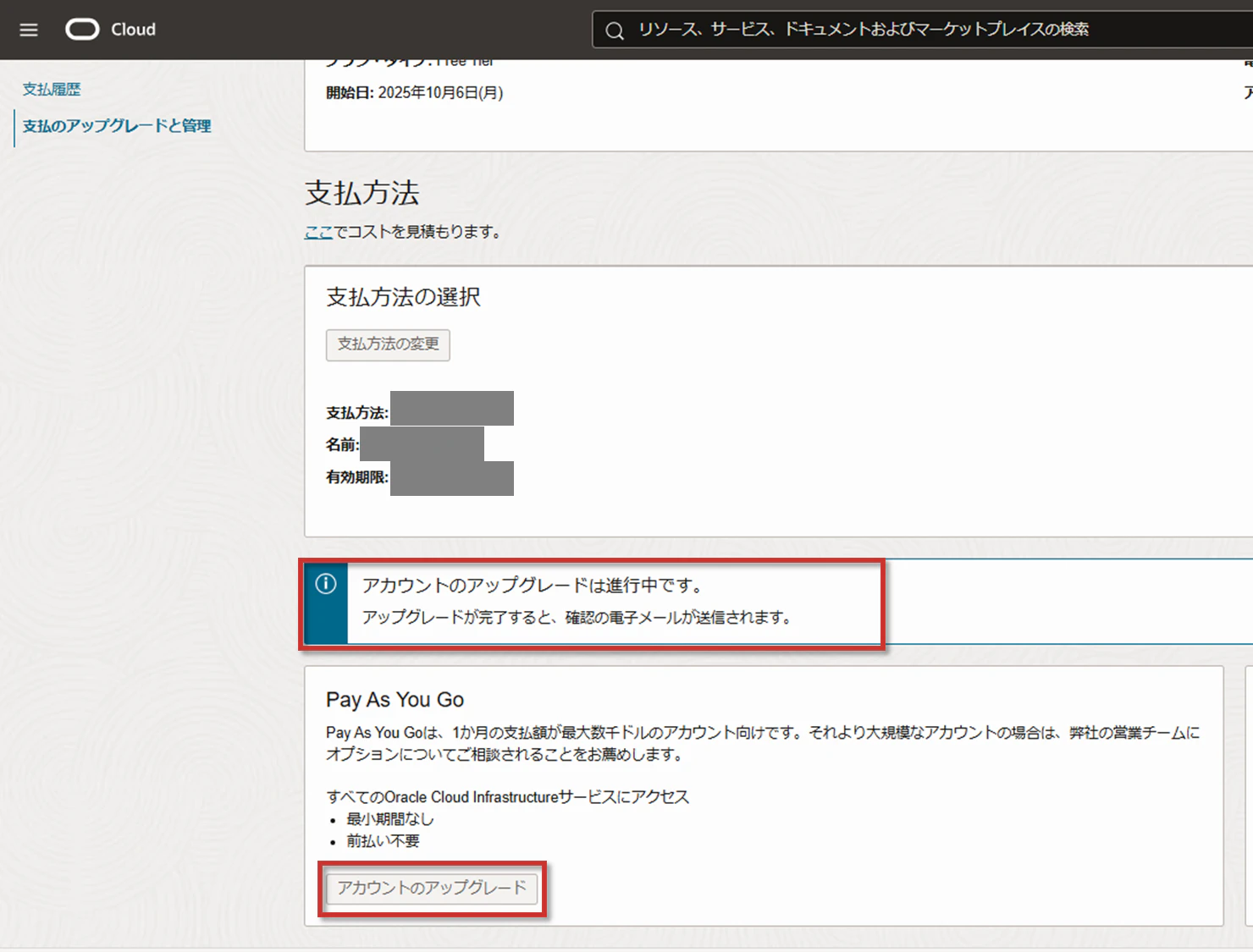Click the 支払方法: field label
The height and width of the screenshot is (952, 1253).
[x=357, y=413]
